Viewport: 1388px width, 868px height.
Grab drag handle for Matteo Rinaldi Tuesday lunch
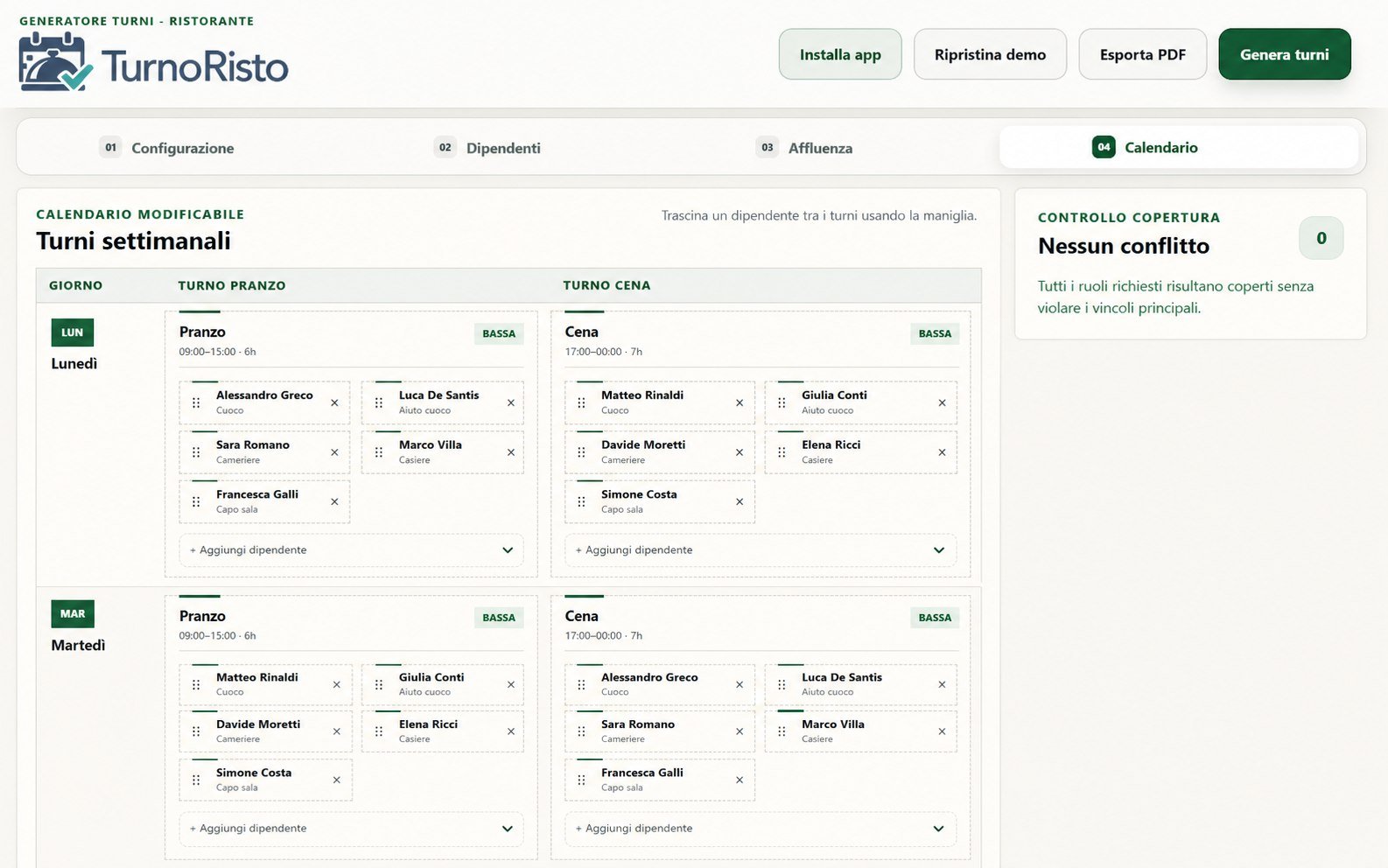tap(196, 684)
